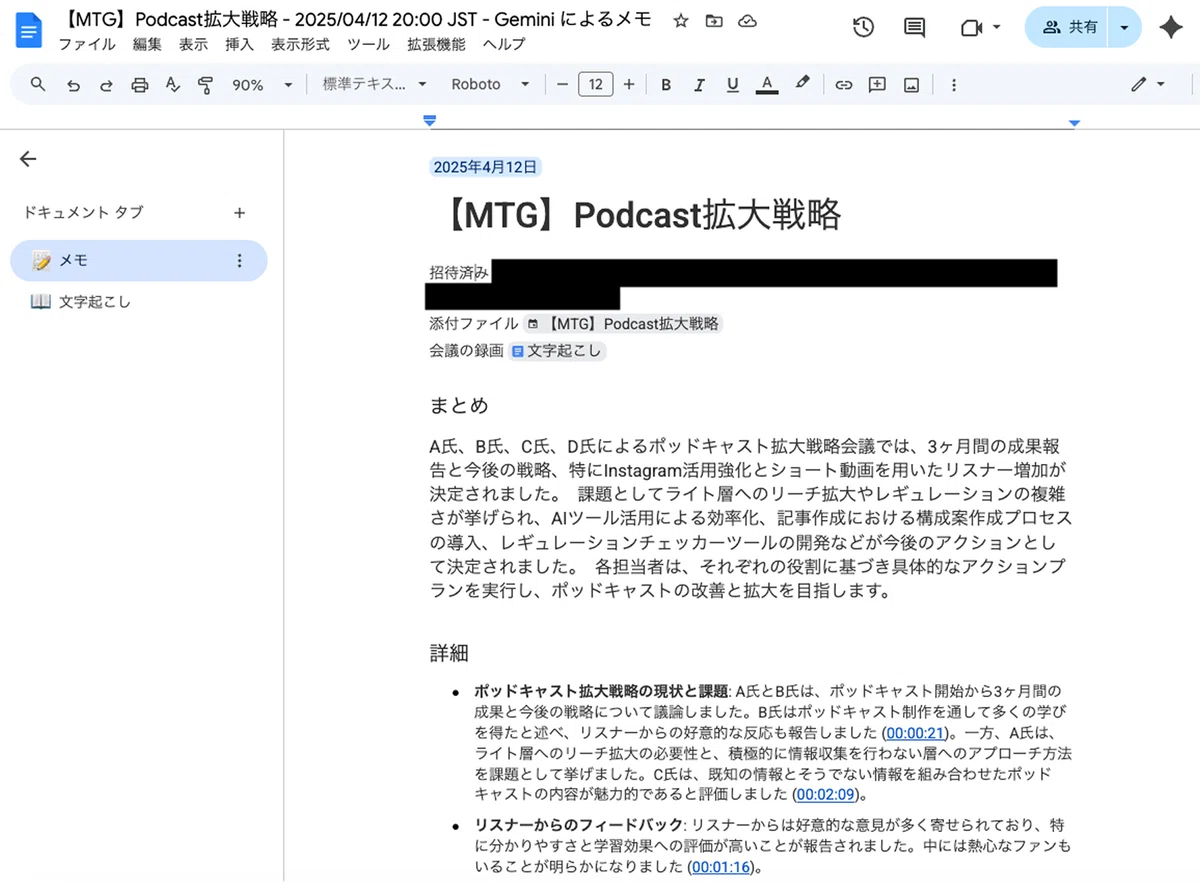Redo the last action
This screenshot has width=1200, height=882.
point(106,85)
